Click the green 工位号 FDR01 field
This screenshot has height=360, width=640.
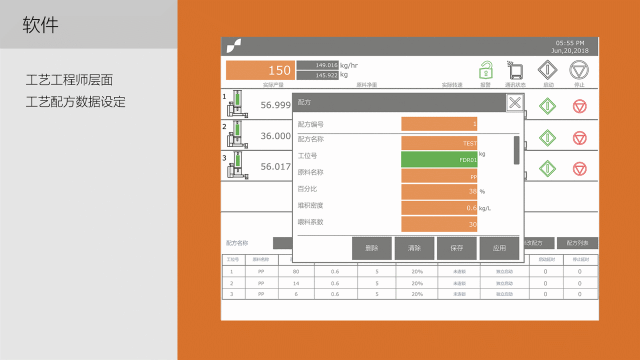[x=439, y=159]
